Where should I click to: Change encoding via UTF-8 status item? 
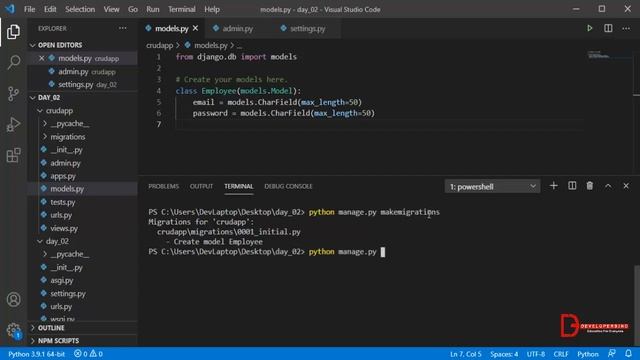pos(536,354)
